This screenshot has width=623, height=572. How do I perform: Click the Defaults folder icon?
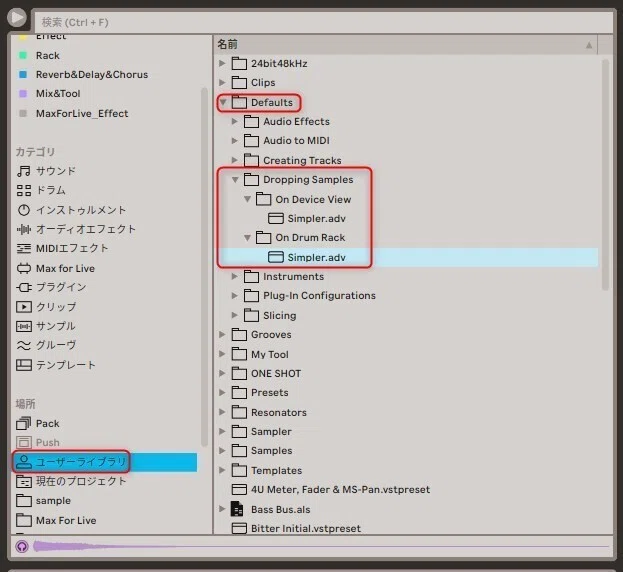(239, 102)
